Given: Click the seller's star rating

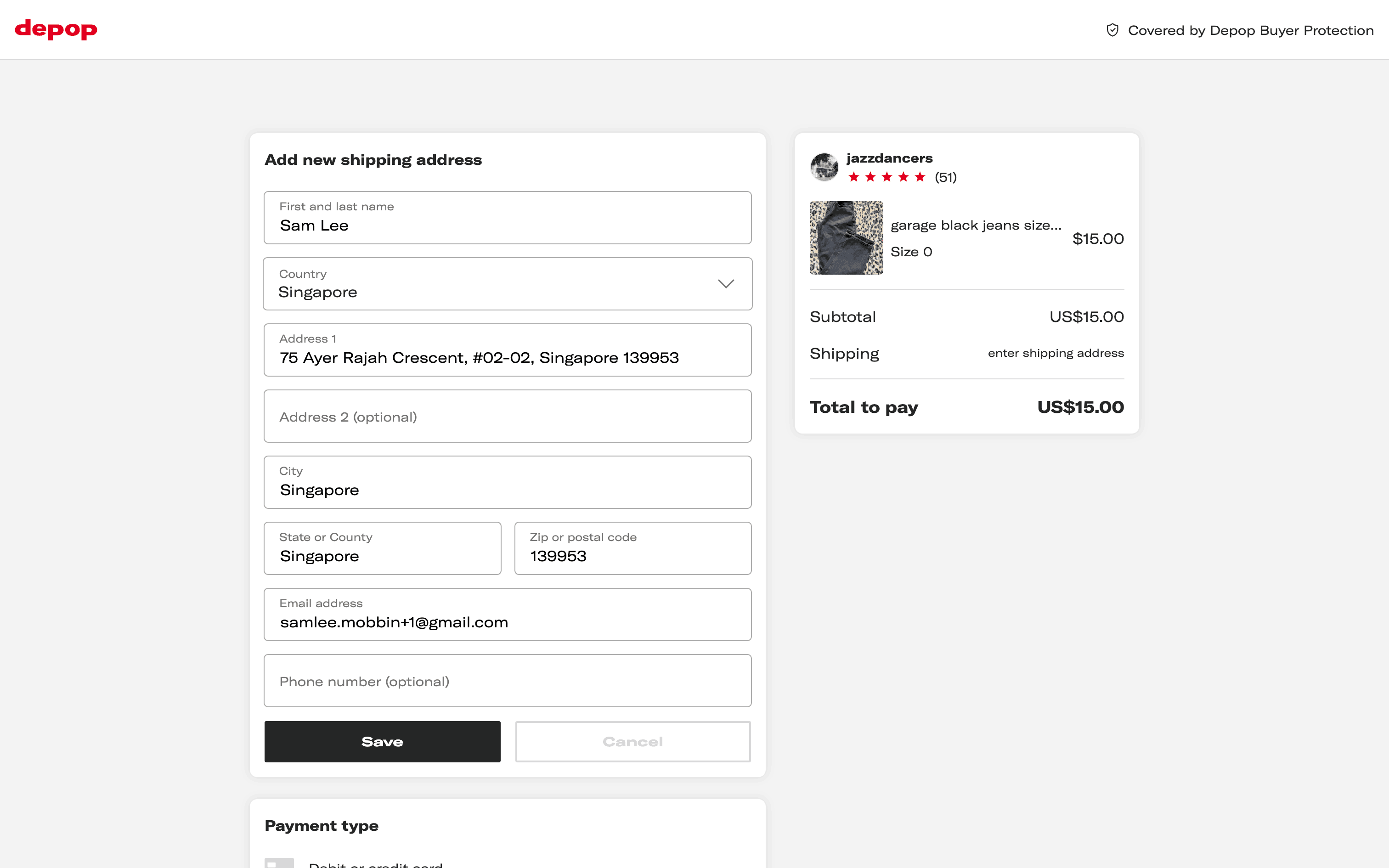Looking at the screenshot, I should (x=886, y=177).
